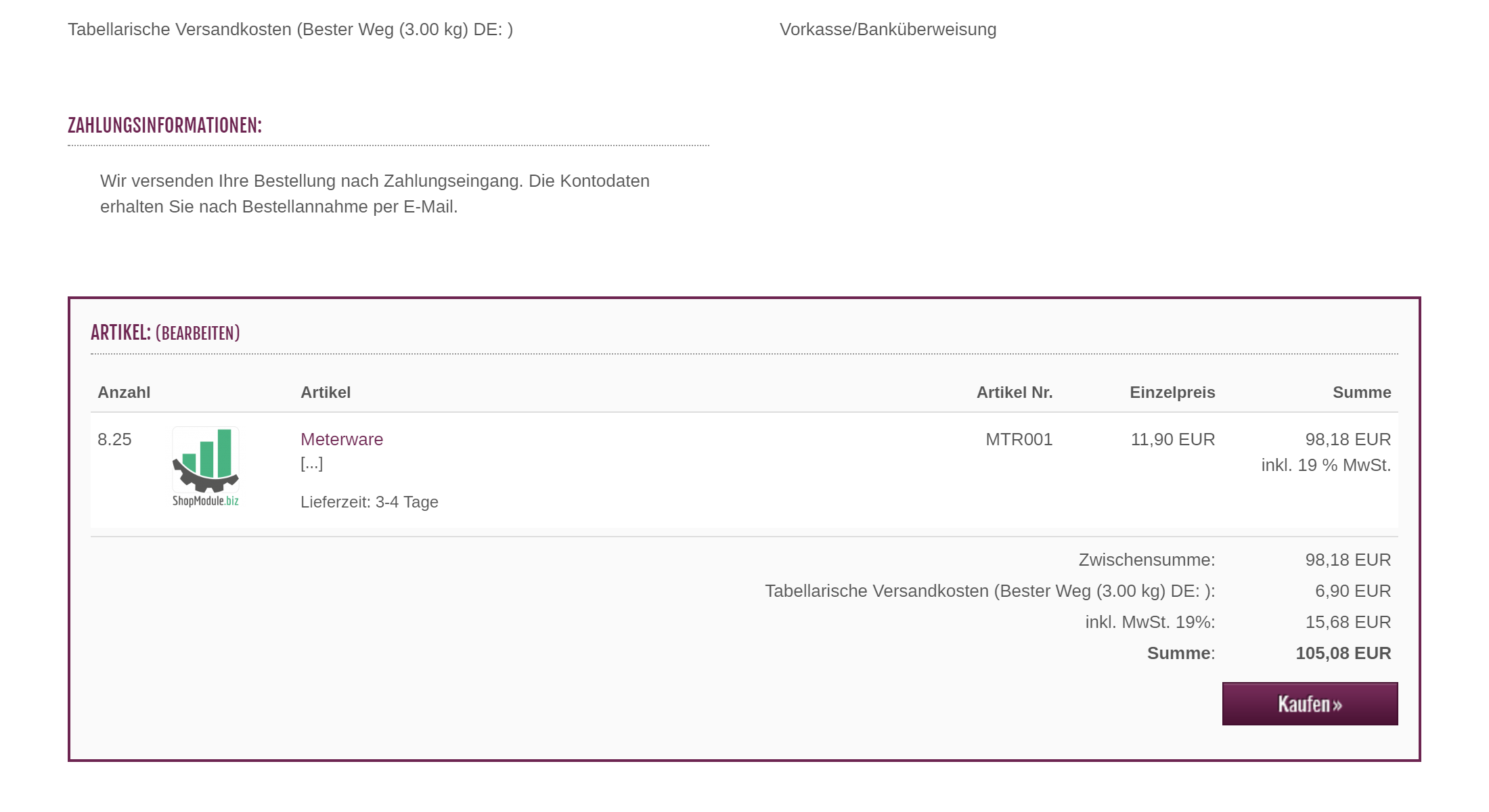Click the Kaufen buy button

coord(1310,704)
